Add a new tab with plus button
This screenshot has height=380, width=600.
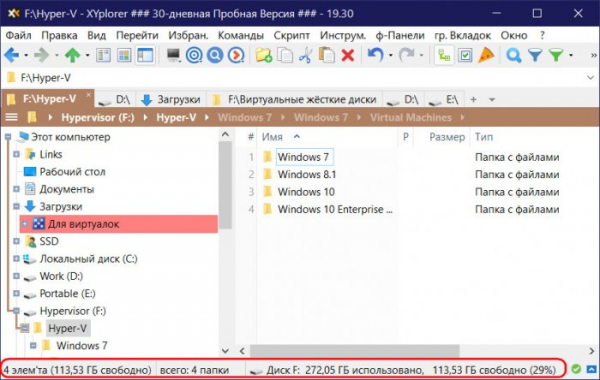point(473,99)
